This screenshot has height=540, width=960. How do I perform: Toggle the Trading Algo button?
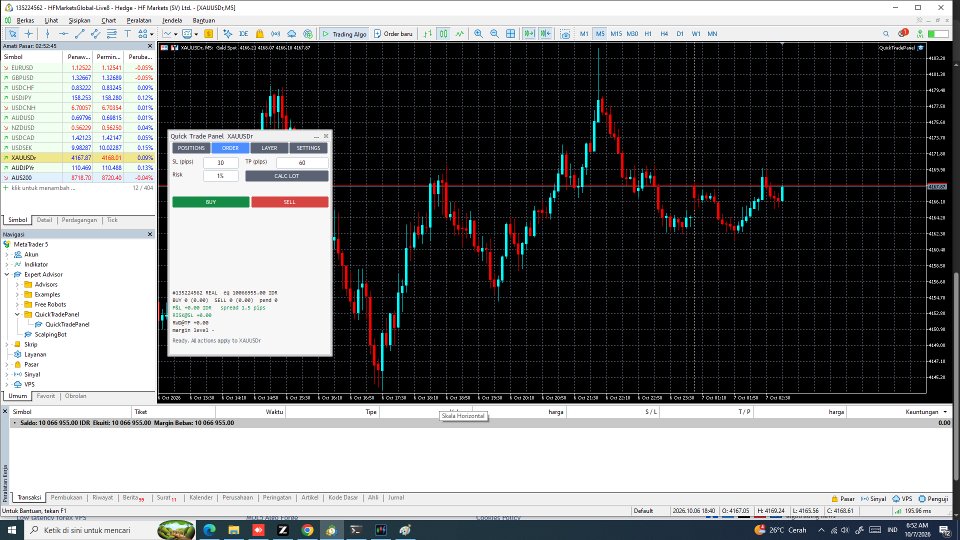[x=344, y=34]
